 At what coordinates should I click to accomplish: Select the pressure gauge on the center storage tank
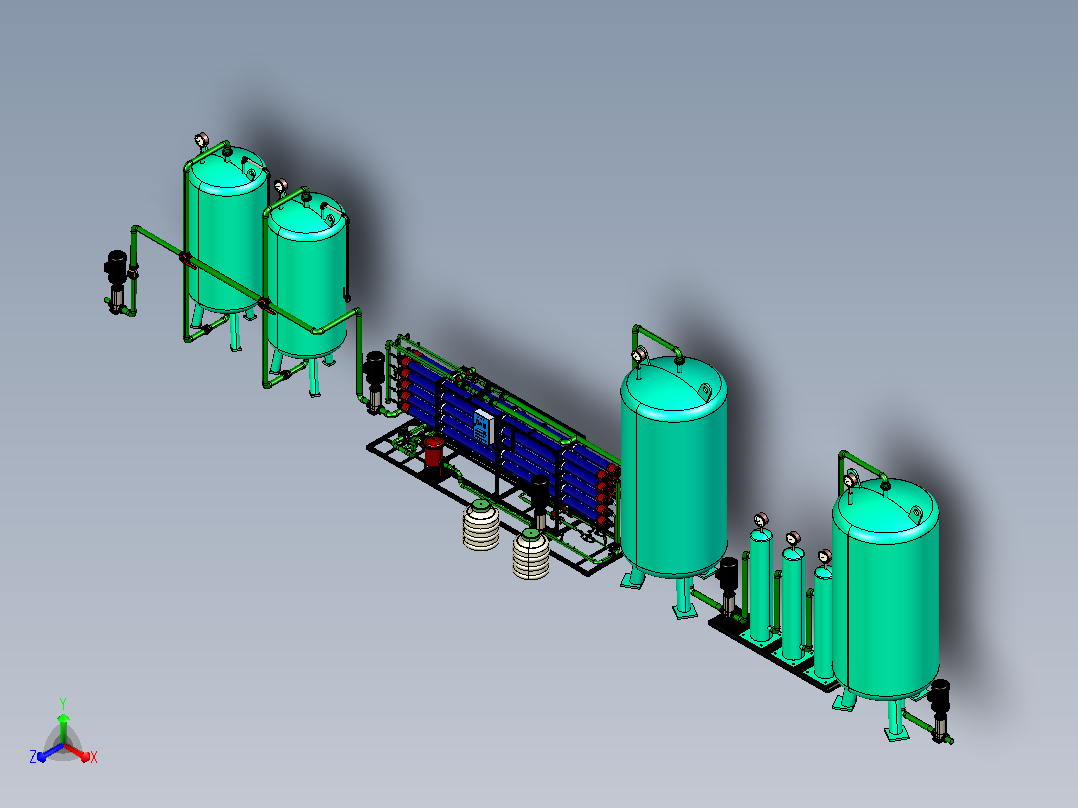(639, 356)
